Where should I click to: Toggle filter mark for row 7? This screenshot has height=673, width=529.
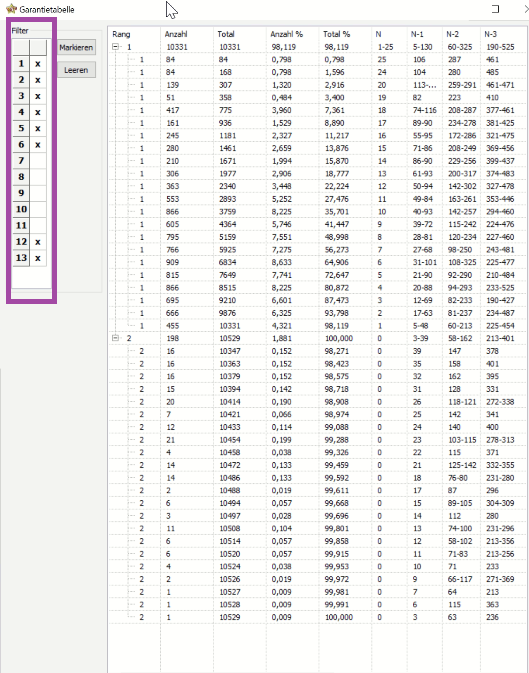click(38, 161)
